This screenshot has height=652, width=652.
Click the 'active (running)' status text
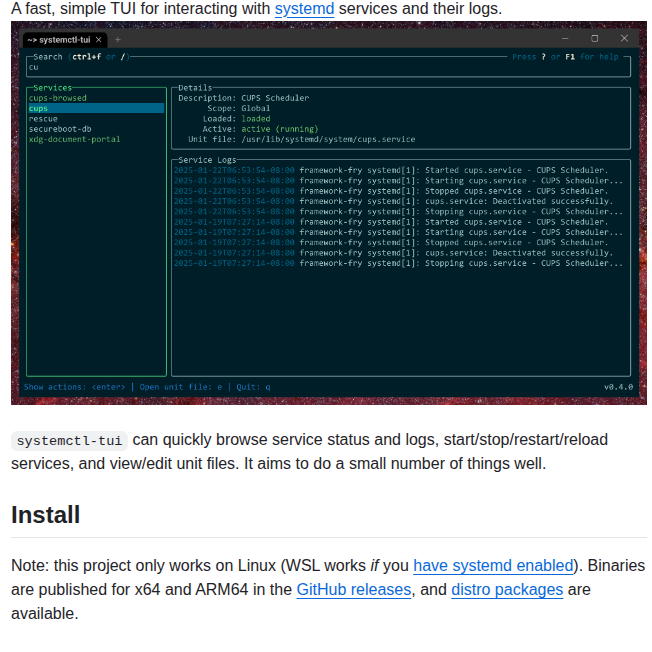(280, 129)
